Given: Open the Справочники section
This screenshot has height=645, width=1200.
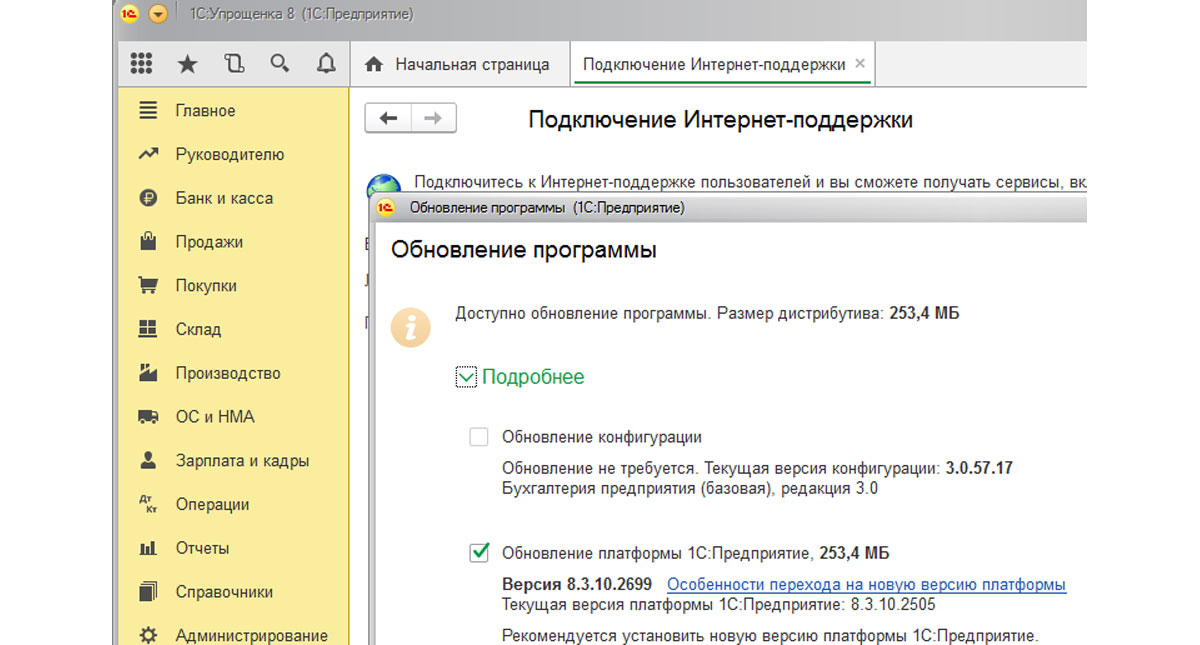Looking at the screenshot, I should click(x=233, y=592).
